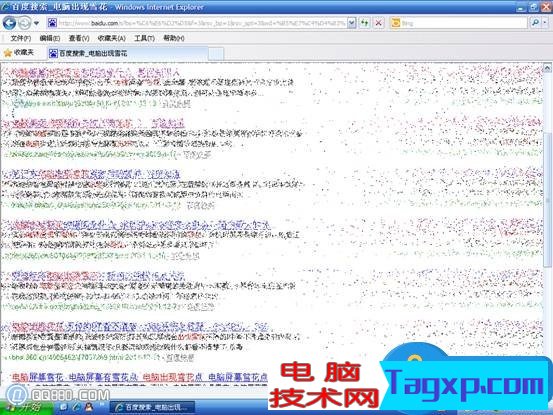The height and width of the screenshot is (415, 553).
Task: Click the green Refresh arrows button
Action: coord(364,23)
